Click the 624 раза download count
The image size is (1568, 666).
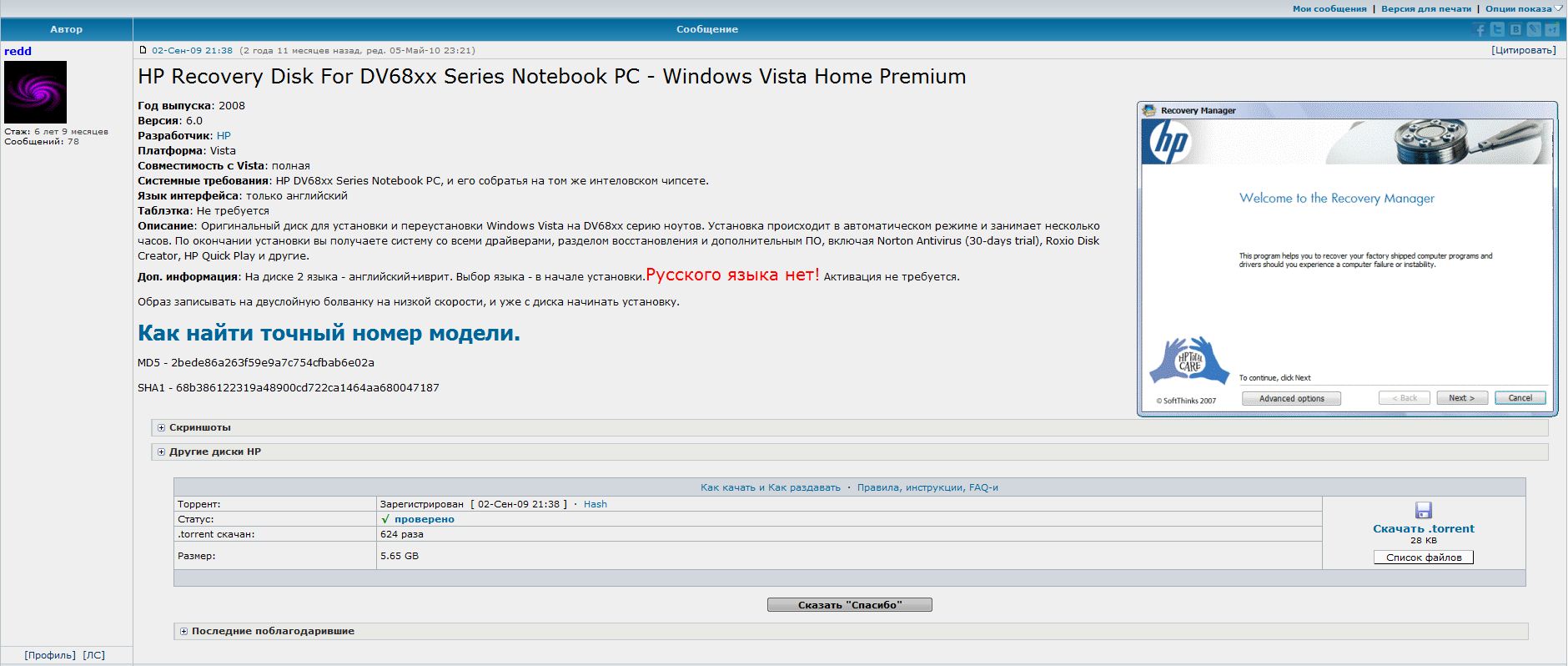pyautogui.click(x=402, y=534)
